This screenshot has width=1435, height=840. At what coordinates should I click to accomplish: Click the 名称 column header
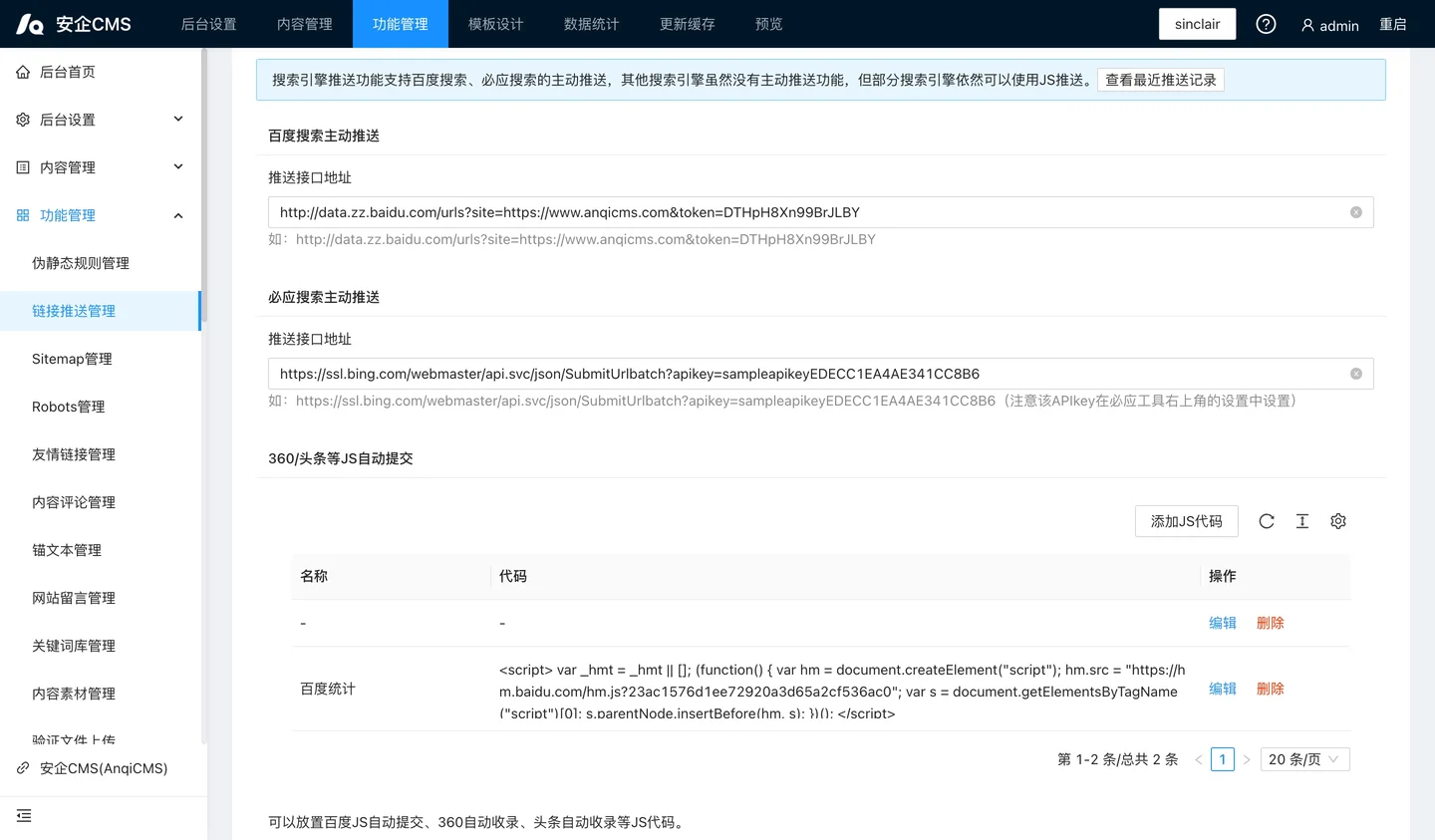tap(391, 576)
